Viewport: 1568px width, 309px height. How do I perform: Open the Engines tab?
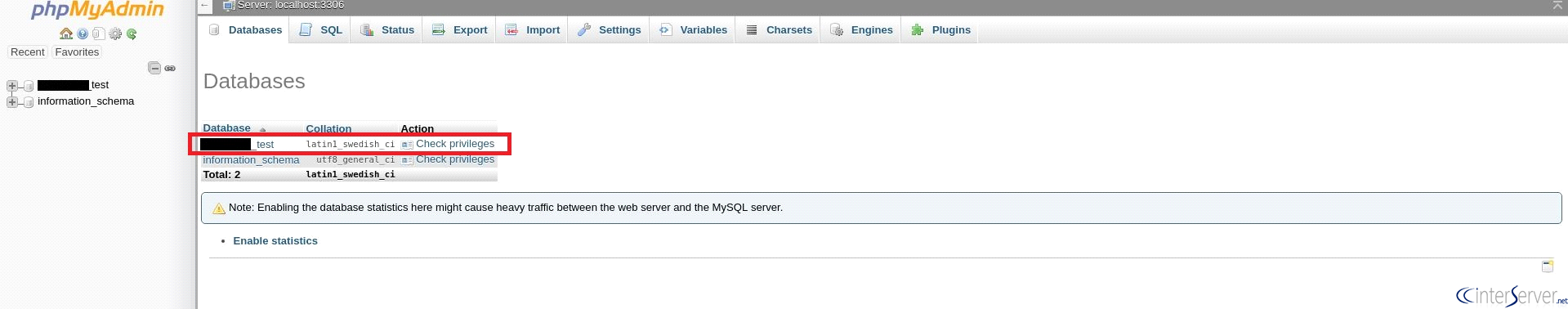pyautogui.click(x=861, y=29)
